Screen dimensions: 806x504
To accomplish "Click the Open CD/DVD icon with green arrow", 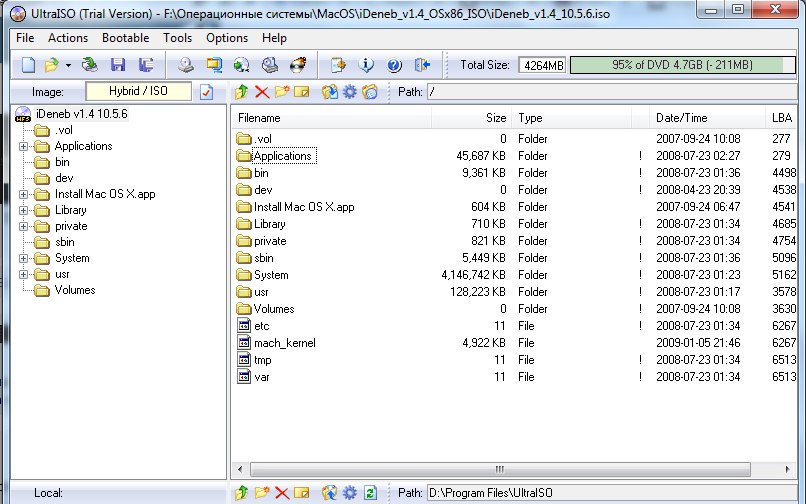I will click(90, 65).
